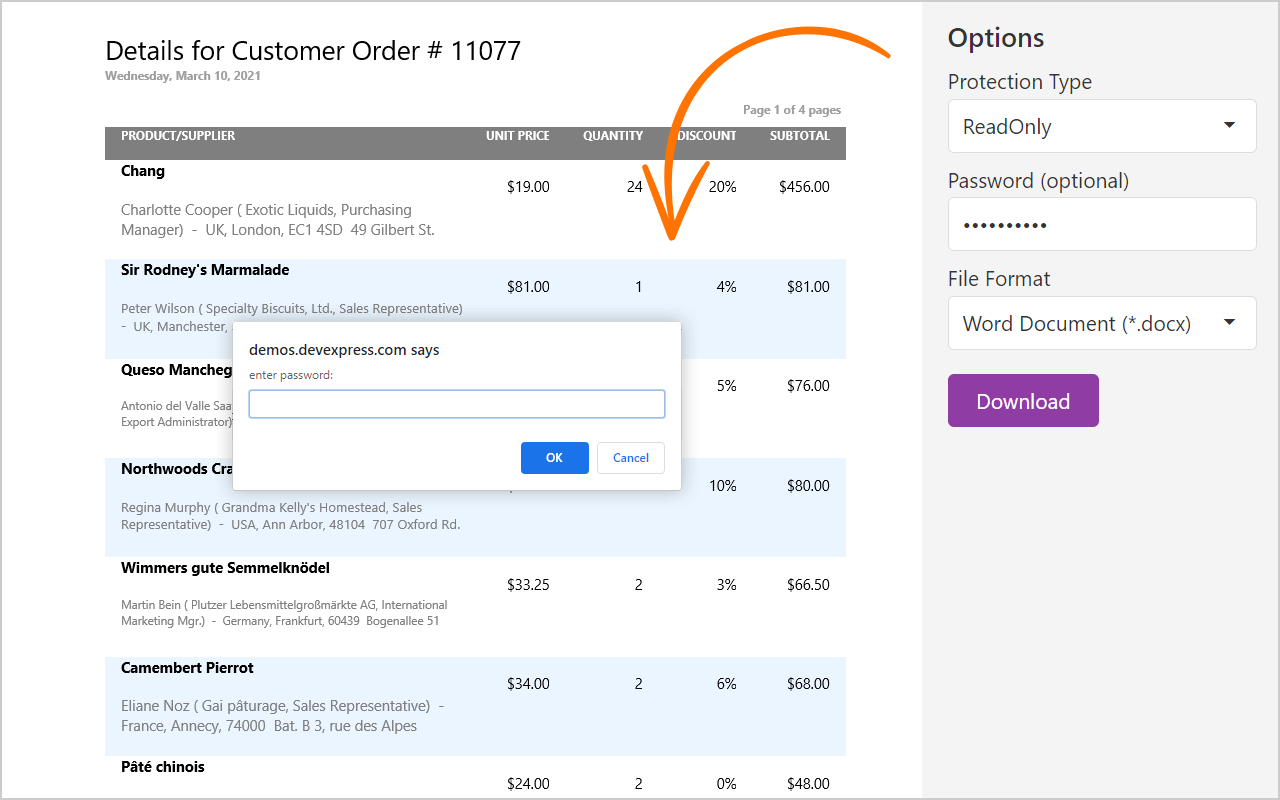Click the Pâté chinois product name
The image size is (1280, 800).
pyautogui.click(x=162, y=767)
